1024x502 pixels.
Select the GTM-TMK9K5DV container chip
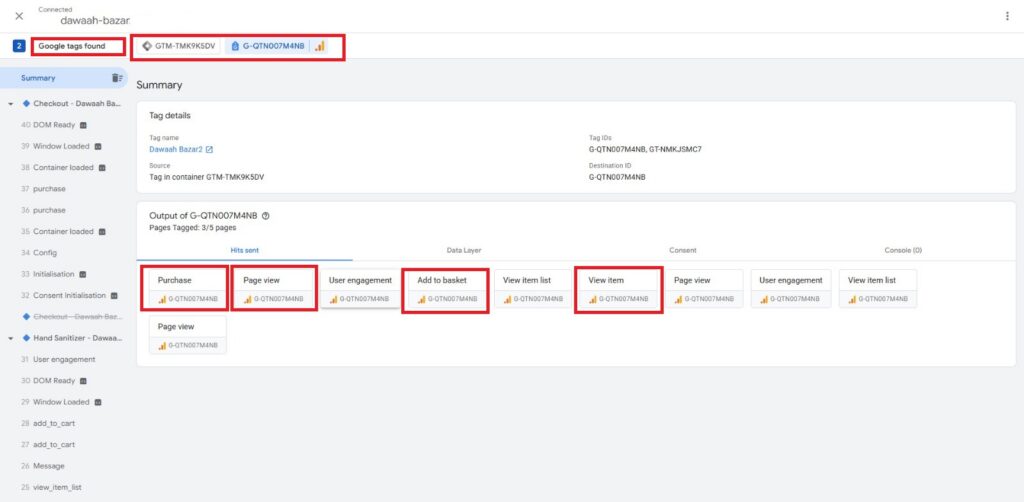pos(178,46)
